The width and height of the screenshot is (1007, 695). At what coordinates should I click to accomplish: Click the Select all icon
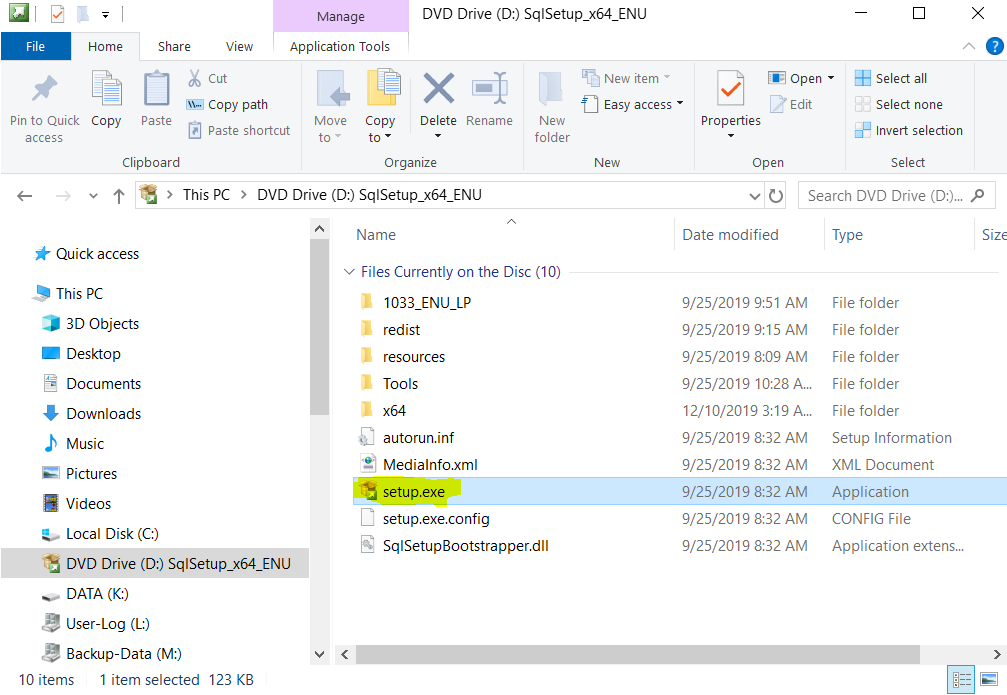(863, 78)
